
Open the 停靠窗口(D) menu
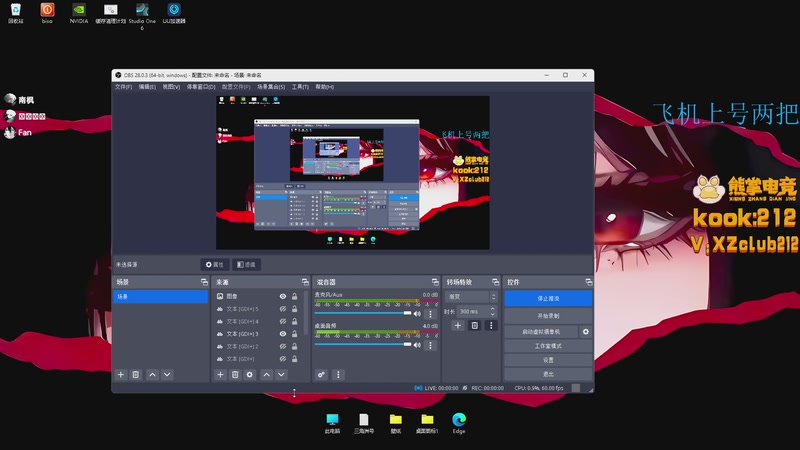201,87
